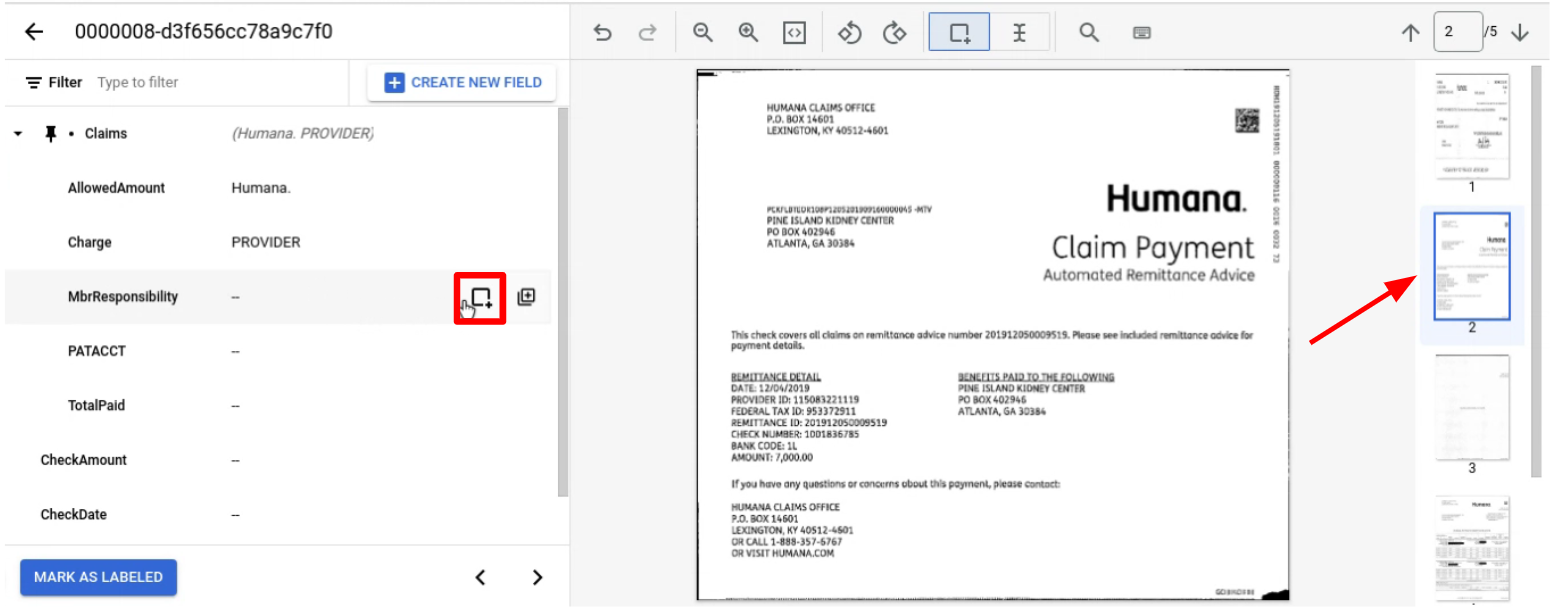This screenshot has height=609, width=1551.
Task: Click the back arrow beside document ID
Action: [x=34, y=32]
